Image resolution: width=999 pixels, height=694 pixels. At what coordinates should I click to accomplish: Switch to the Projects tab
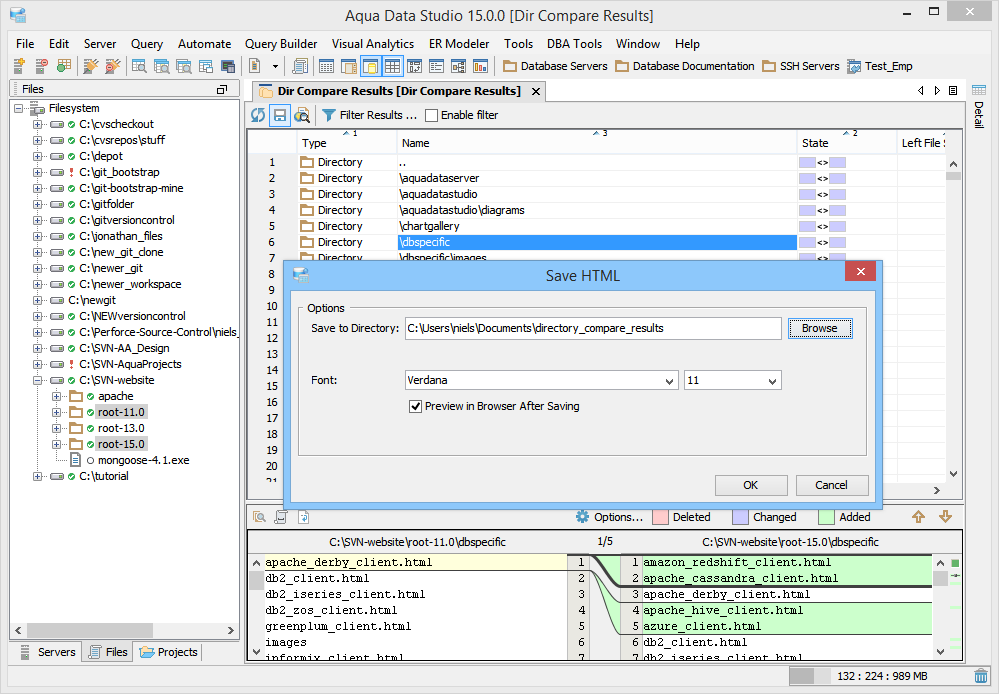tap(168, 652)
